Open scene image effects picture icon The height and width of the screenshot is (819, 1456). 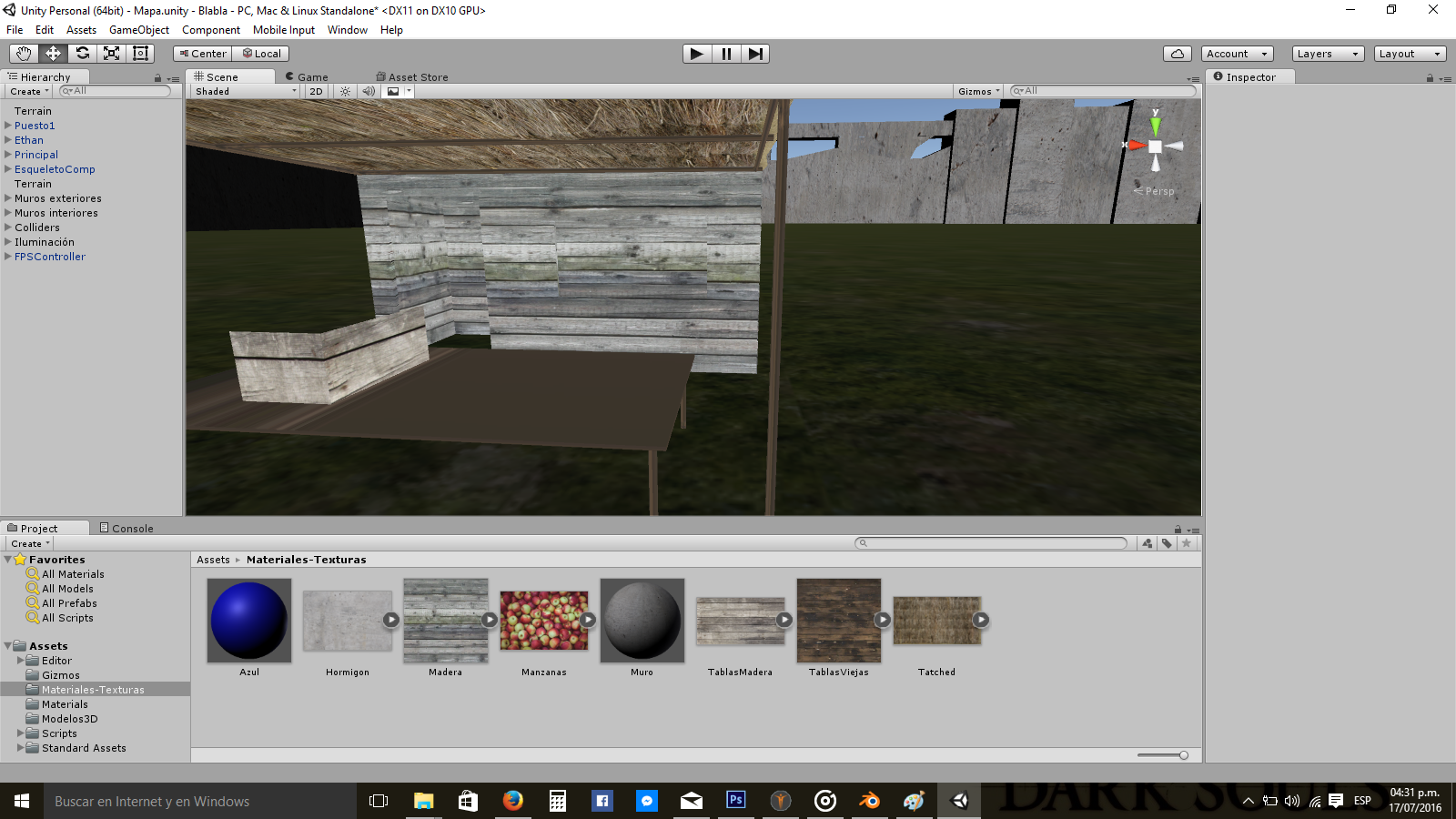pyautogui.click(x=393, y=91)
